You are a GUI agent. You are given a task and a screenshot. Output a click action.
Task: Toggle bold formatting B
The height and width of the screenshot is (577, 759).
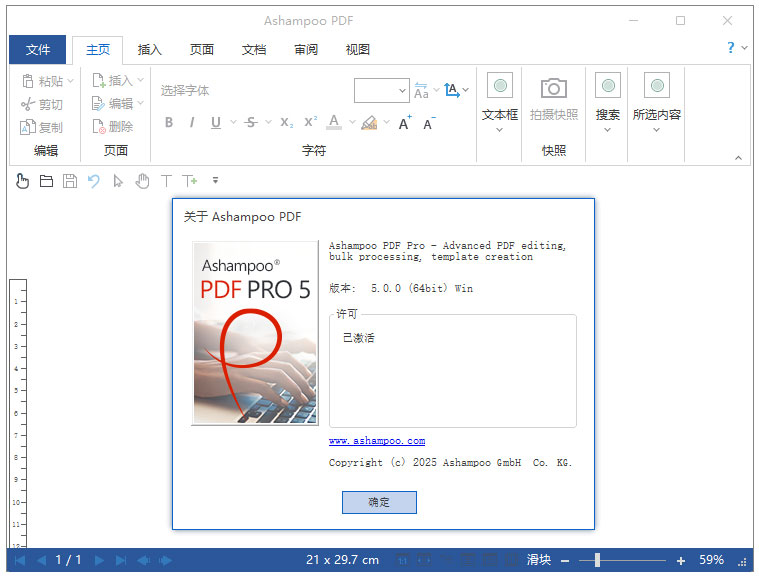click(168, 122)
